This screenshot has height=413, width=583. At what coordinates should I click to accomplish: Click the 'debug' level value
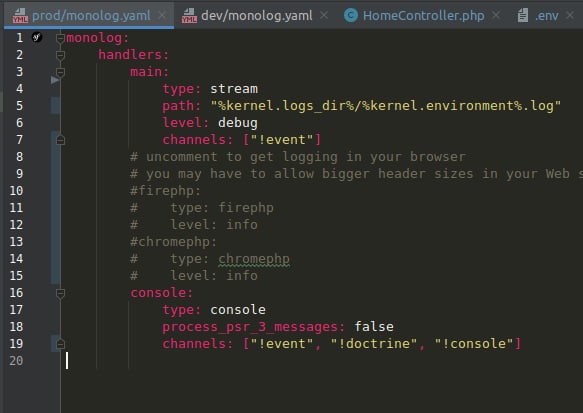[x=238, y=123]
